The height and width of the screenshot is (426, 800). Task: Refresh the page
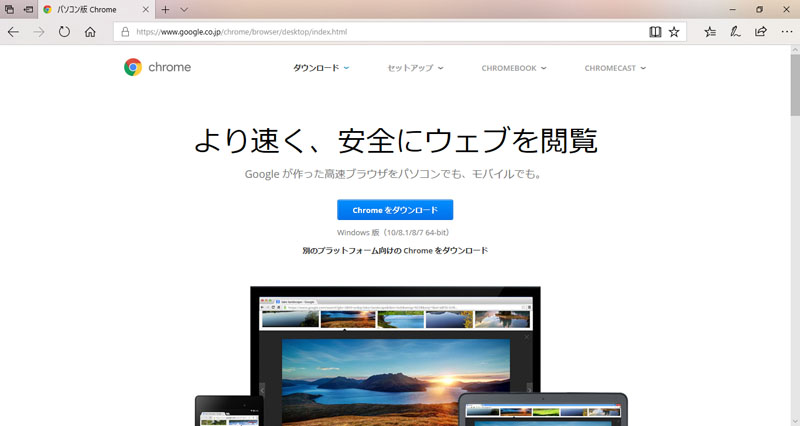(64, 32)
